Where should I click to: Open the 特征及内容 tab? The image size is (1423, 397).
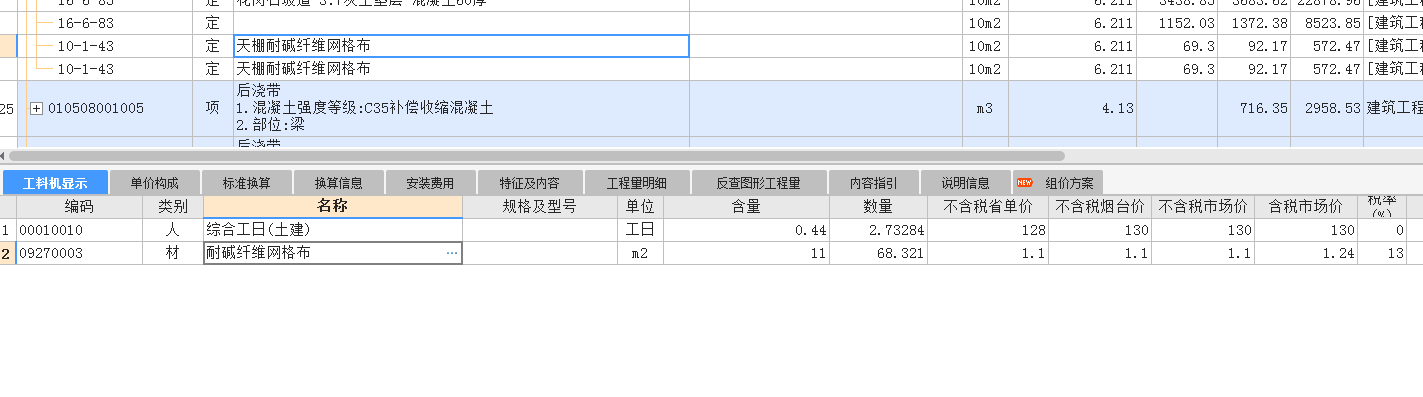point(529,183)
